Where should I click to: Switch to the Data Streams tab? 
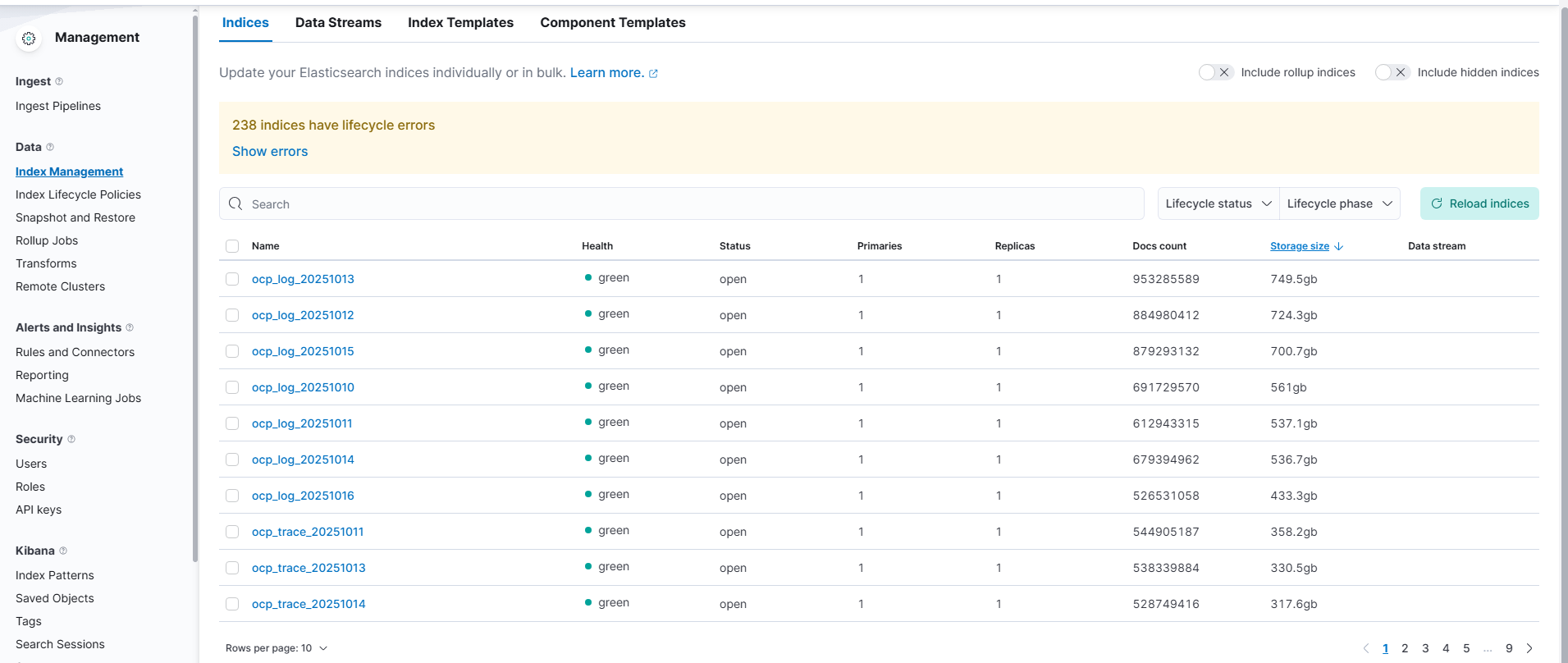(338, 22)
